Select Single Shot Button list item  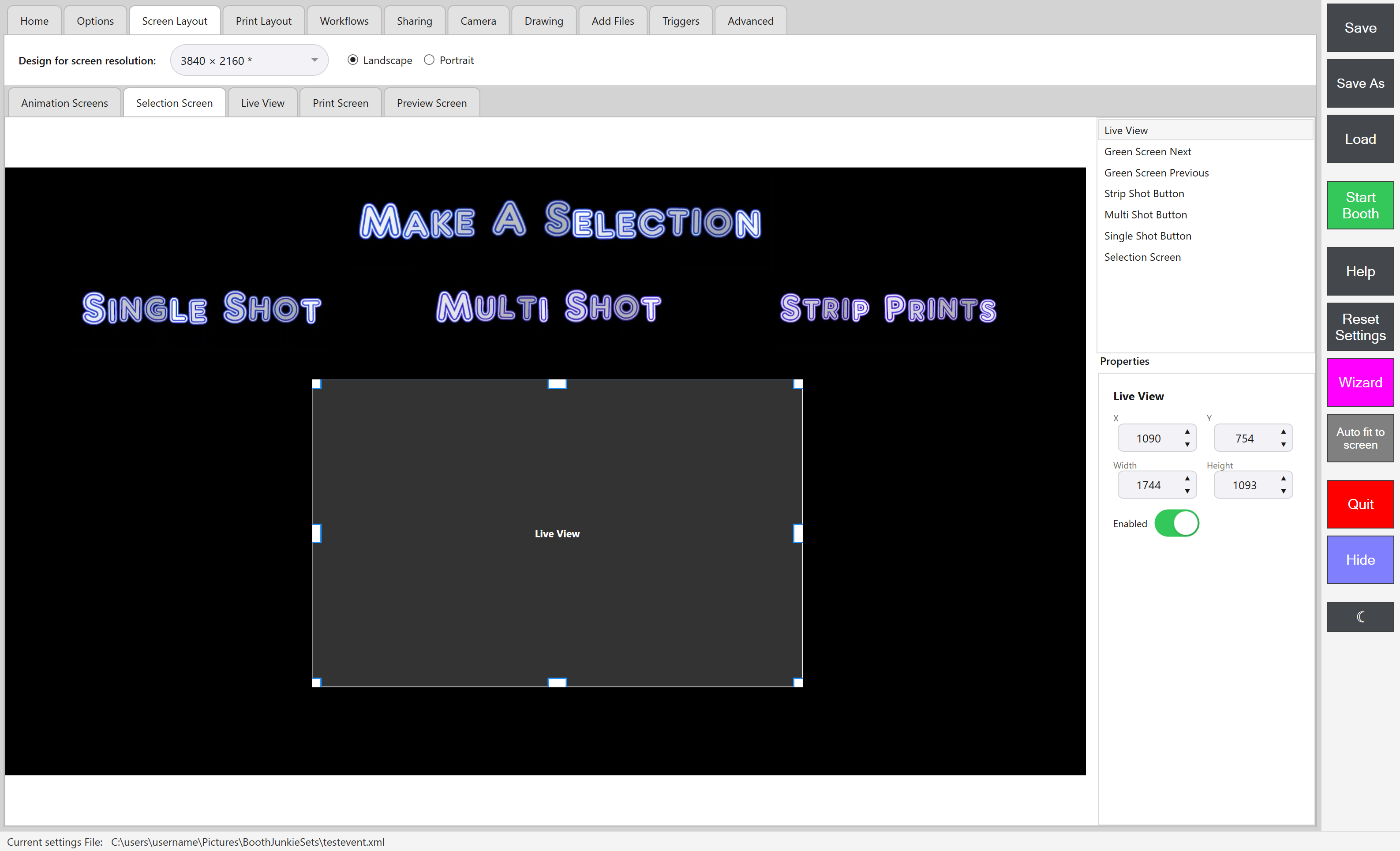(1205, 235)
